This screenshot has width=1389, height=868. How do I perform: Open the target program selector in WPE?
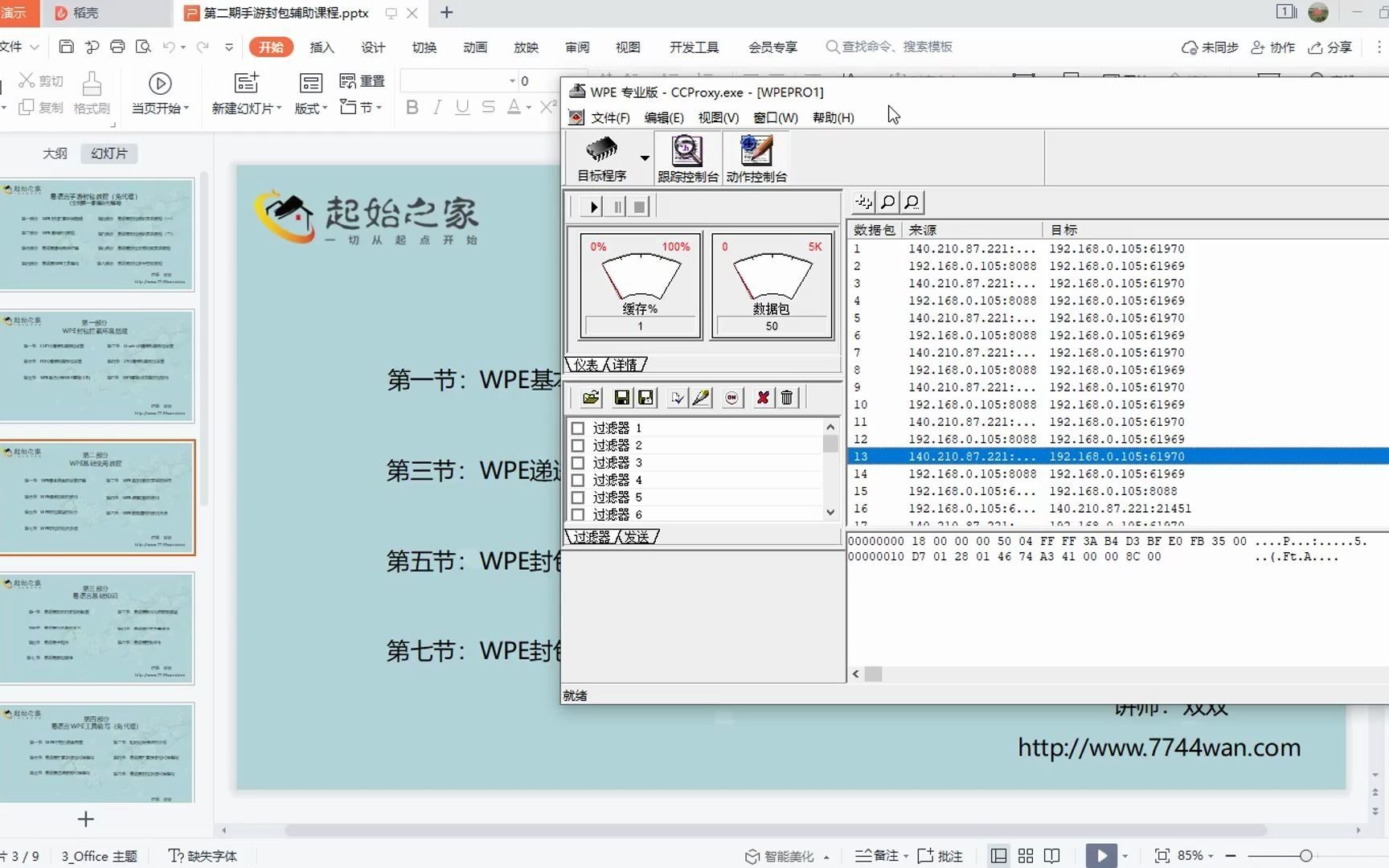point(602,158)
